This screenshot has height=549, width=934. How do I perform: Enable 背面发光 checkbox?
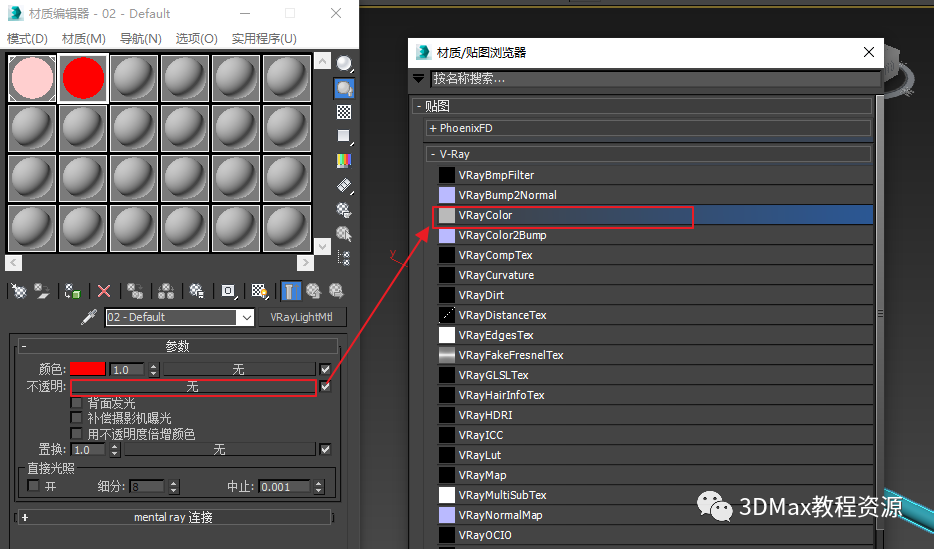76,403
